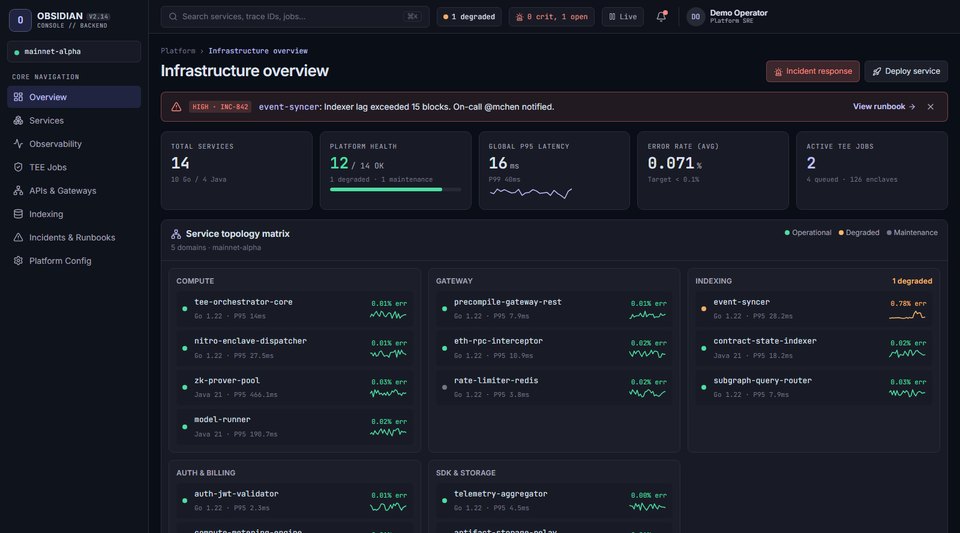Dismiss the INC-842 alert banner
Screen dimensions: 960x533
931,106
